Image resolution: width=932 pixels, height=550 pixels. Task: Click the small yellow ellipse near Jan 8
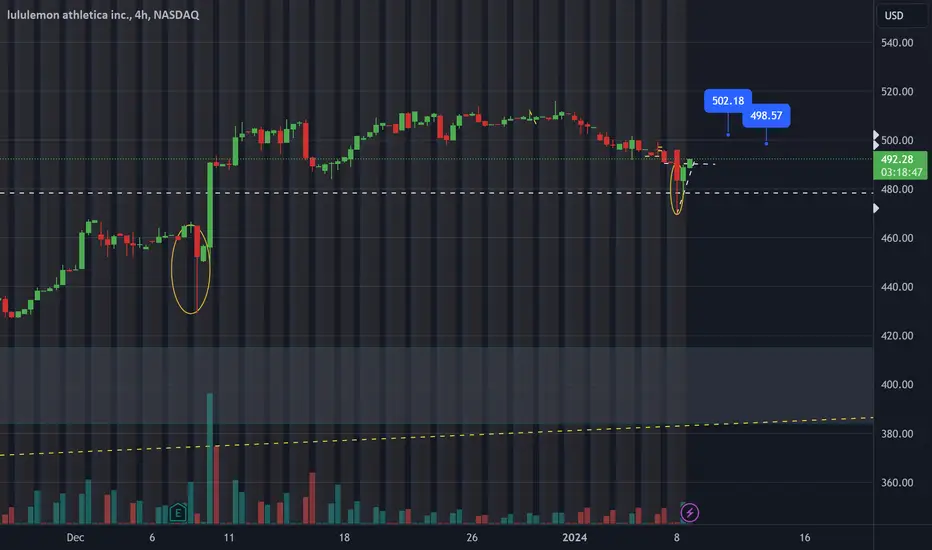click(x=677, y=186)
